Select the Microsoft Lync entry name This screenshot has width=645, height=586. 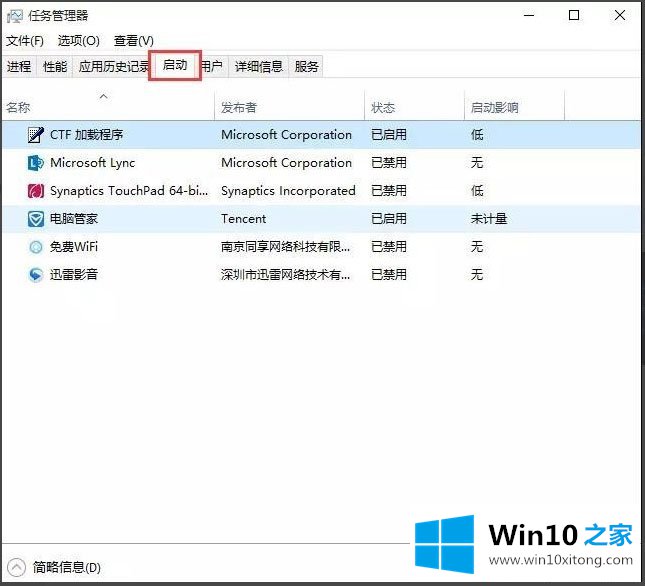(x=93, y=163)
